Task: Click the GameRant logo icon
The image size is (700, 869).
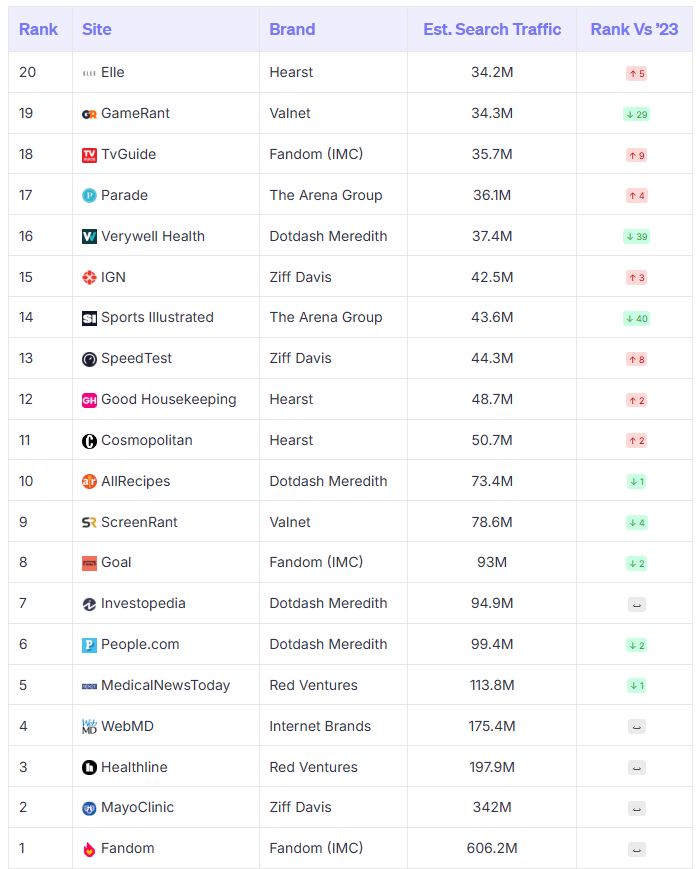Action: tap(90, 114)
